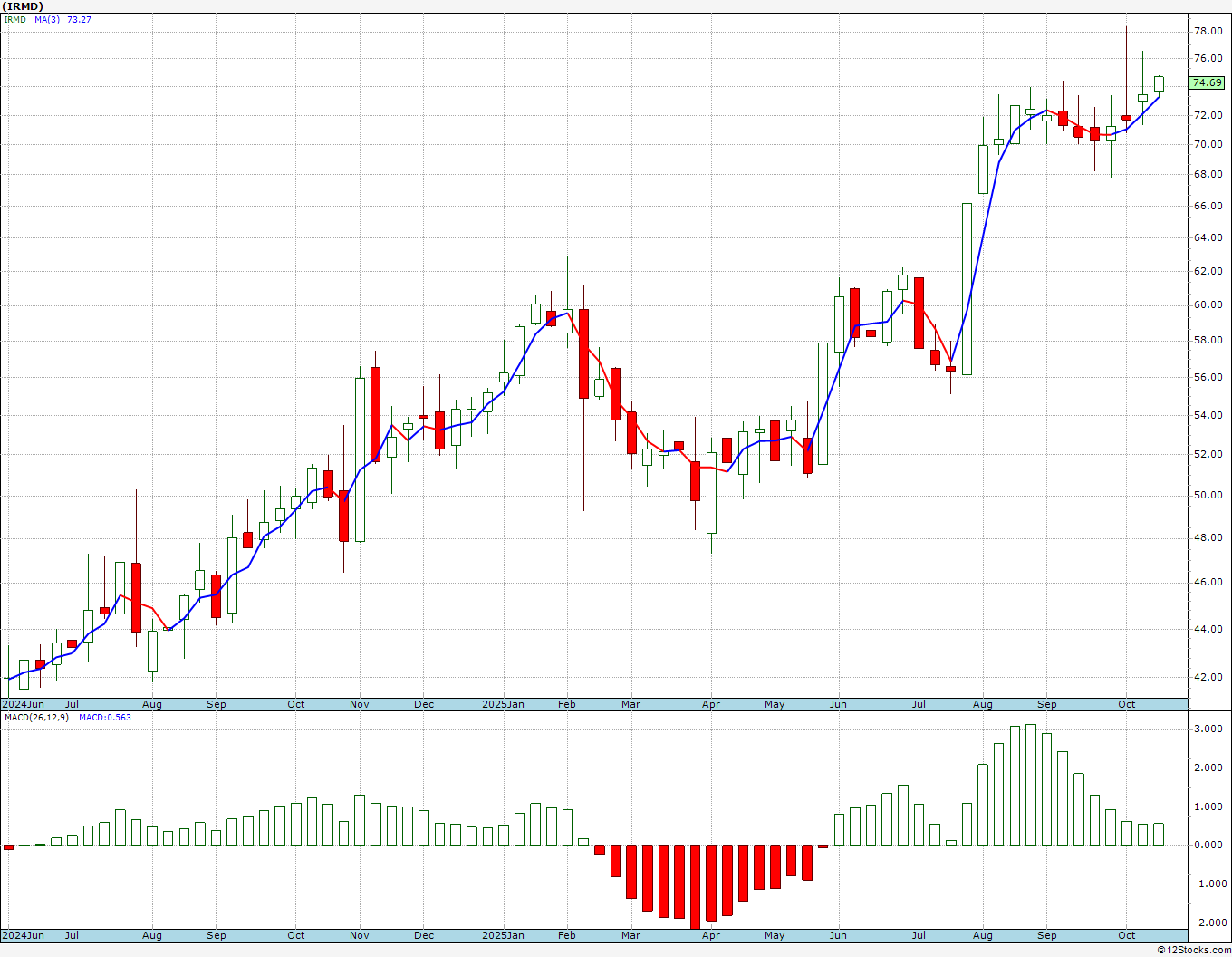
Task: Click Dec on the price chart time axis
Action: pyautogui.click(x=424, y=704)
